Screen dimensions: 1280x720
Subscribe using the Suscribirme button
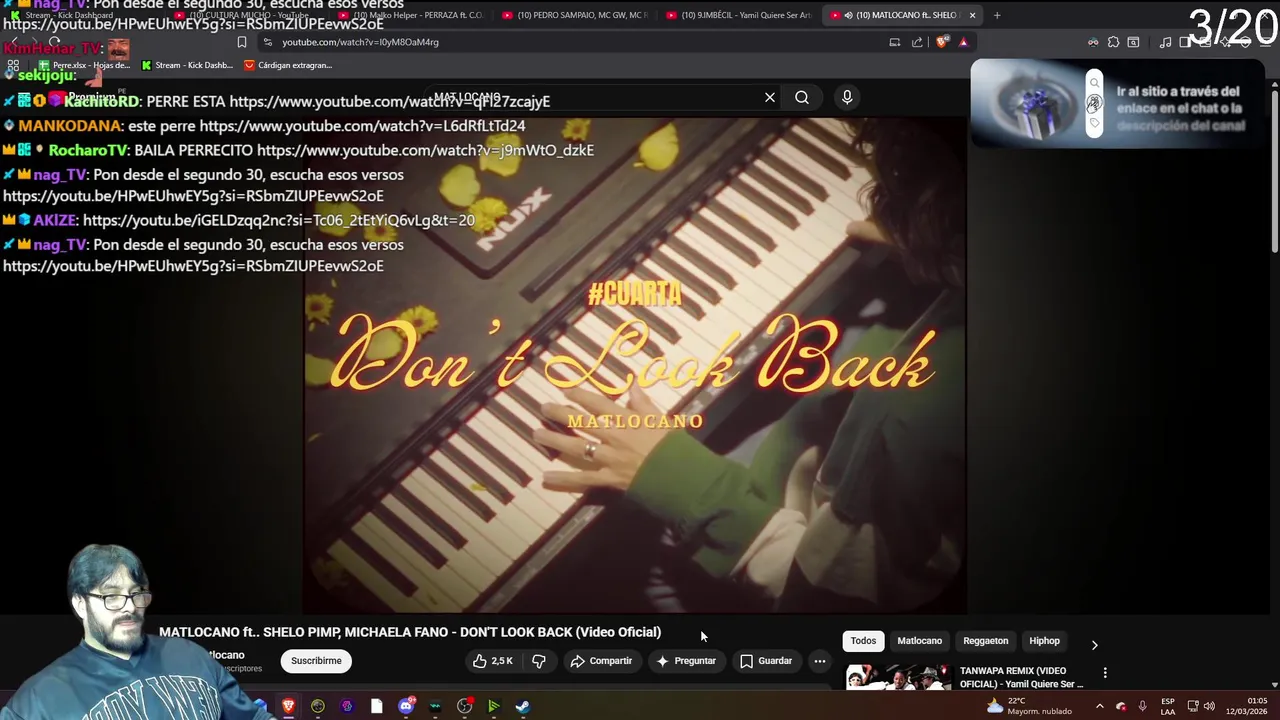coord(316,661)
